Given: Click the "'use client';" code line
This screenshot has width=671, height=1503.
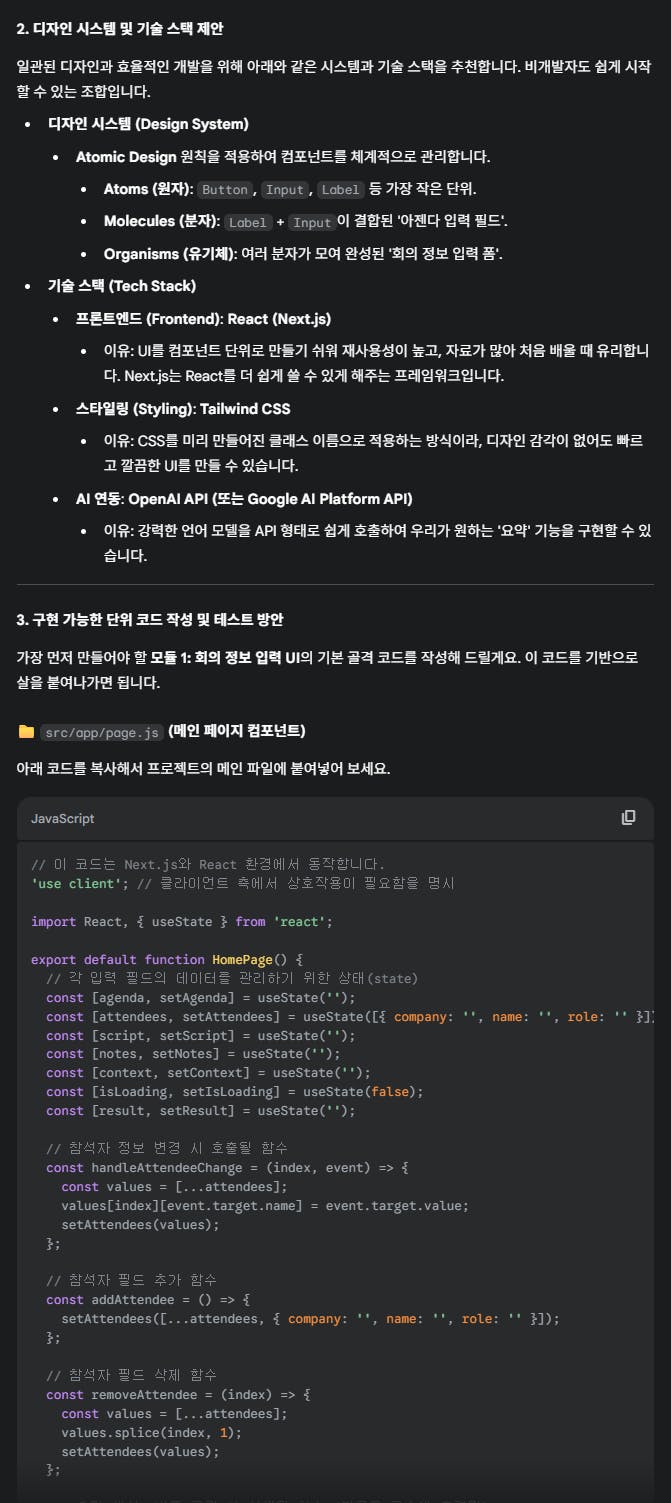Looking at the screenshot, I should (x=243, y=883).
